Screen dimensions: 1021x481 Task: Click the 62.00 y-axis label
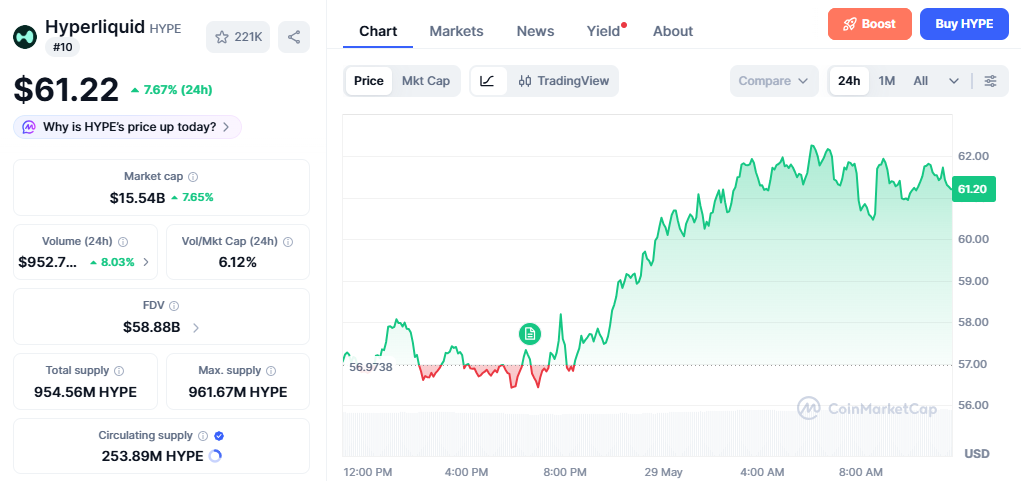pos(973,156)
